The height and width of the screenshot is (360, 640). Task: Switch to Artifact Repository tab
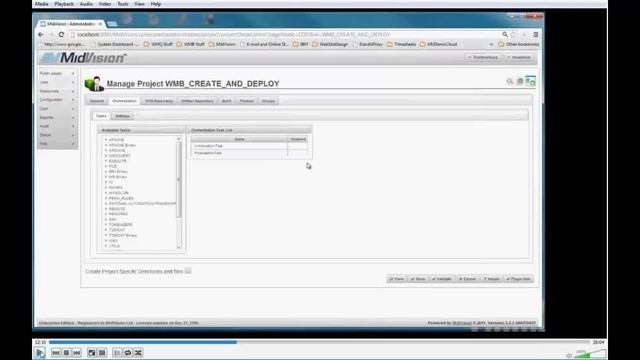coord(197,101)
